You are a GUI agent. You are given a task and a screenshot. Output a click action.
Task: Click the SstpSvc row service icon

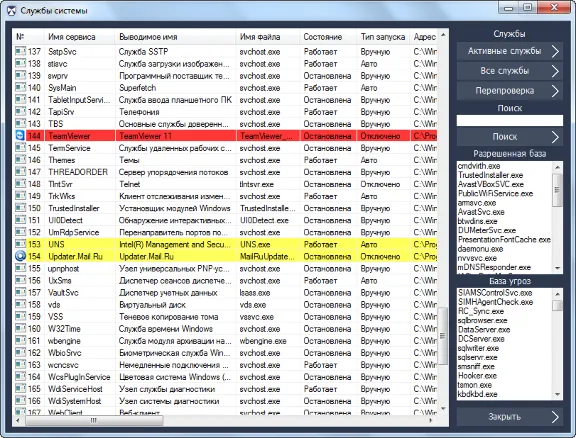click(x=20, y=51)
